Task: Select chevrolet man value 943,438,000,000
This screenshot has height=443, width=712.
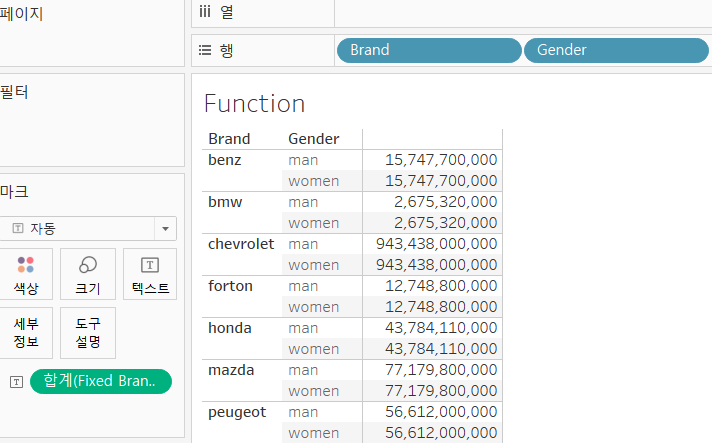Action: tap(436, 244)
